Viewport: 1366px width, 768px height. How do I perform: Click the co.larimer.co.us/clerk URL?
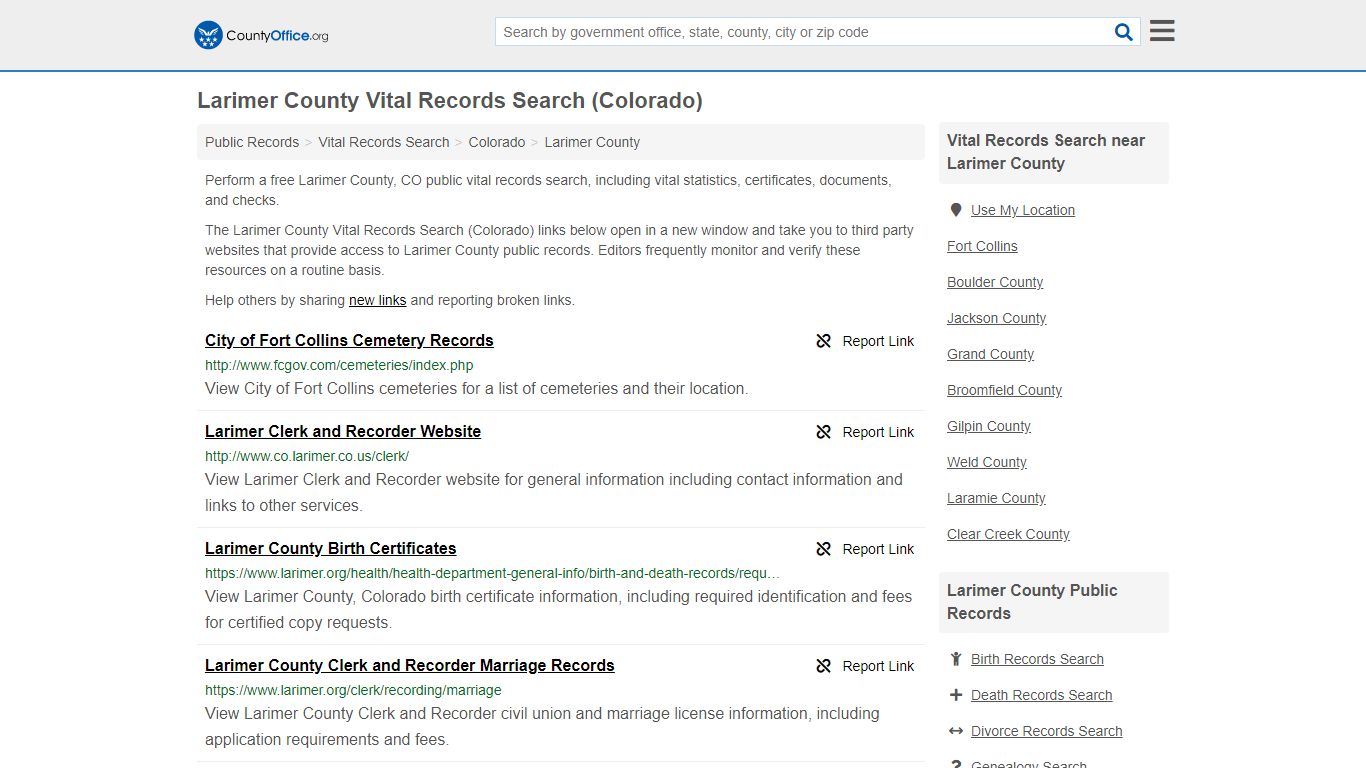[307, 456]
